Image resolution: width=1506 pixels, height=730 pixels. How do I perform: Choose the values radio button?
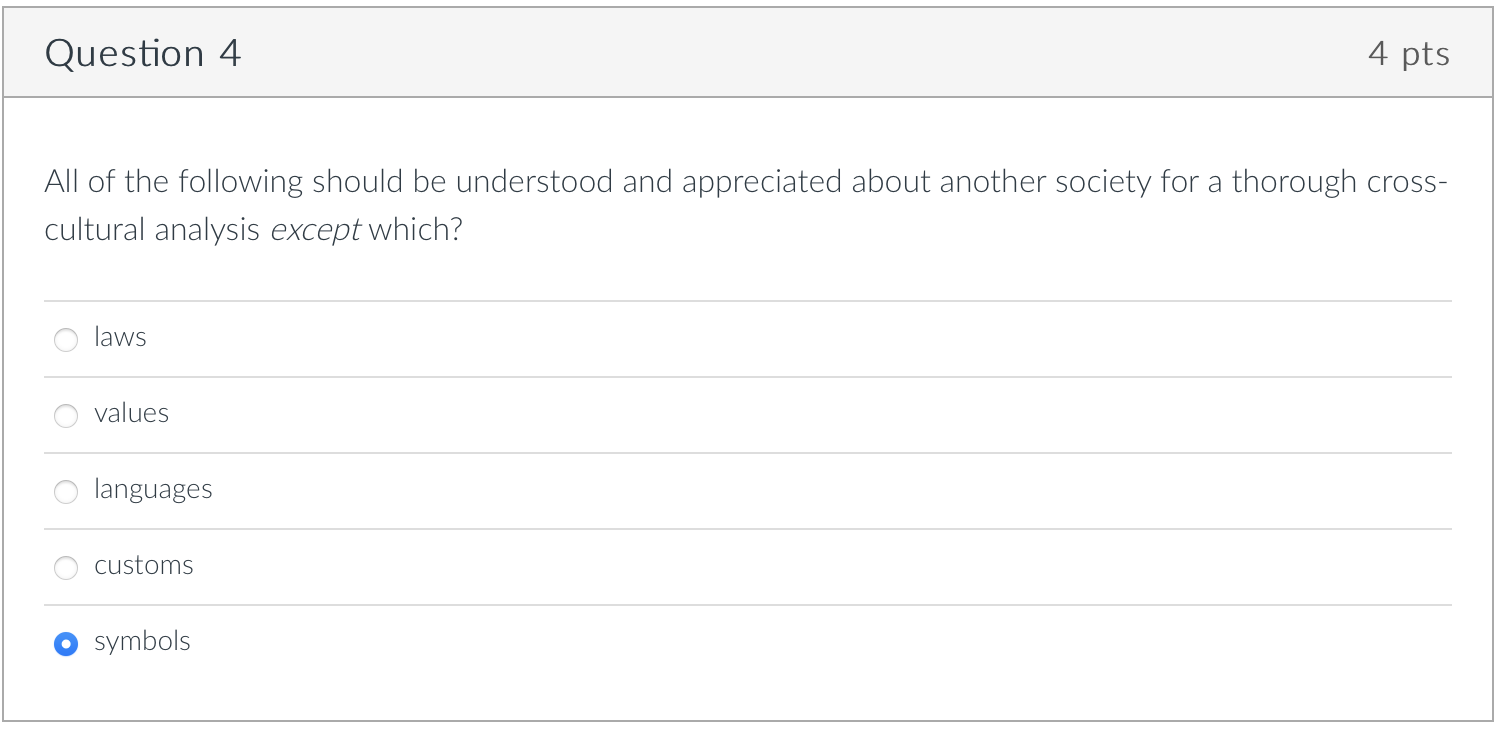[x=66, y=416]
